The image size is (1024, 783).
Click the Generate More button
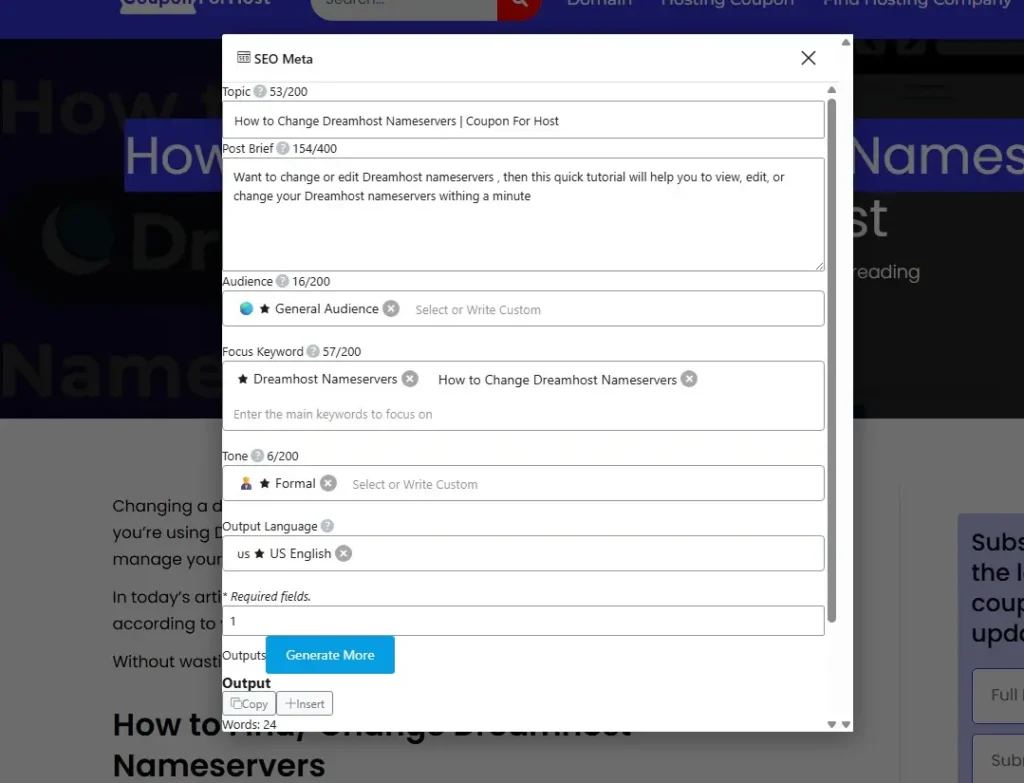(x=330, y=655)
